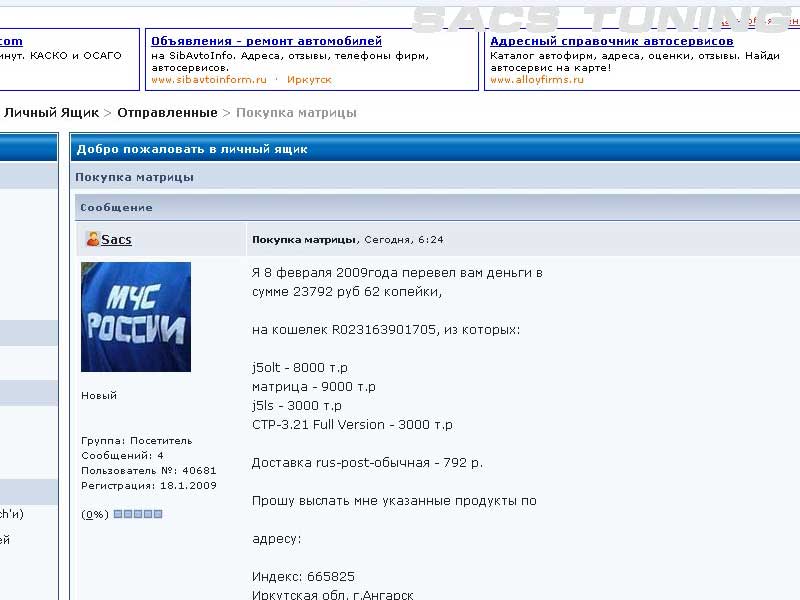Go to Личный Ящик breadcrumb

tap(51, 113)
